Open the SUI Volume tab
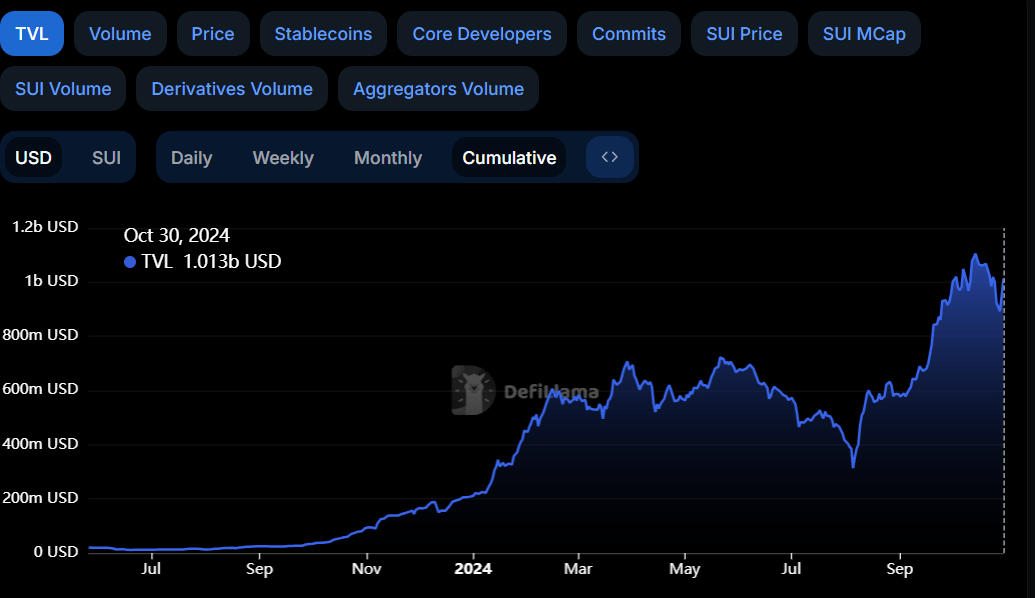The image size is (1035, 598). pyautogui.click(x=63, y=88)
